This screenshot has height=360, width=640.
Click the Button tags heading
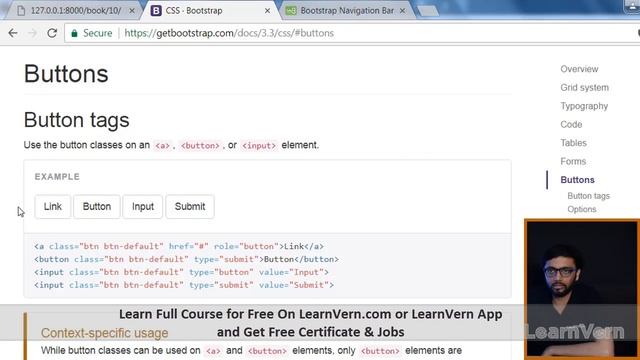tap(76, 120)
